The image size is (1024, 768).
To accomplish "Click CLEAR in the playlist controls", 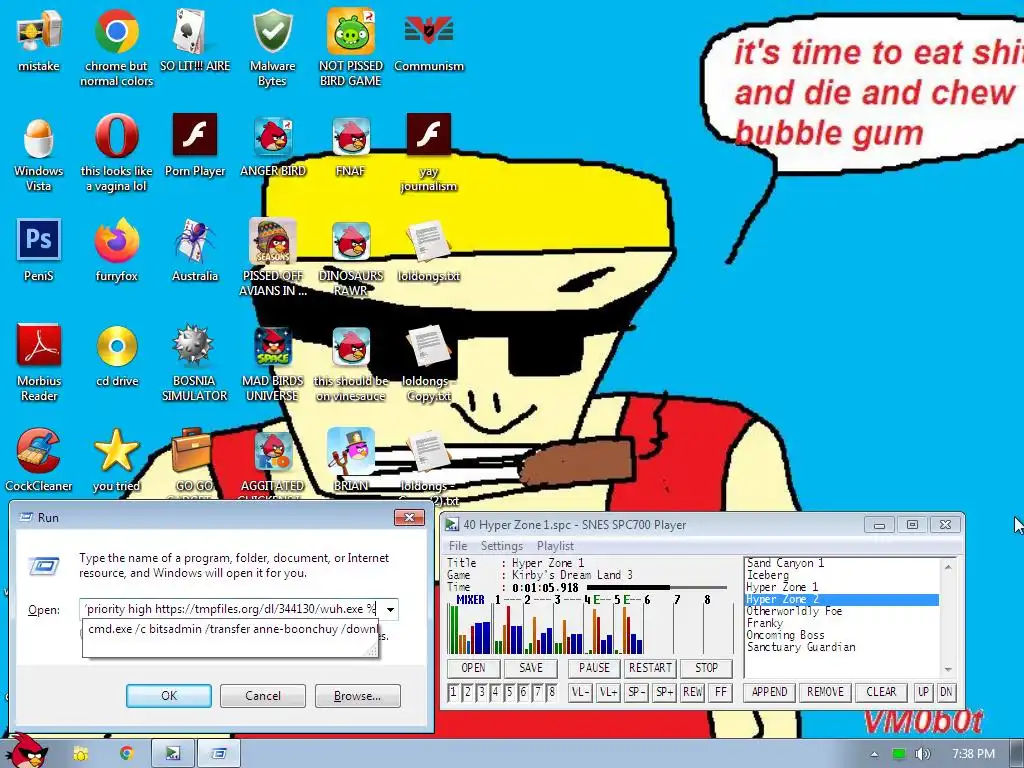I will [881, 692].
